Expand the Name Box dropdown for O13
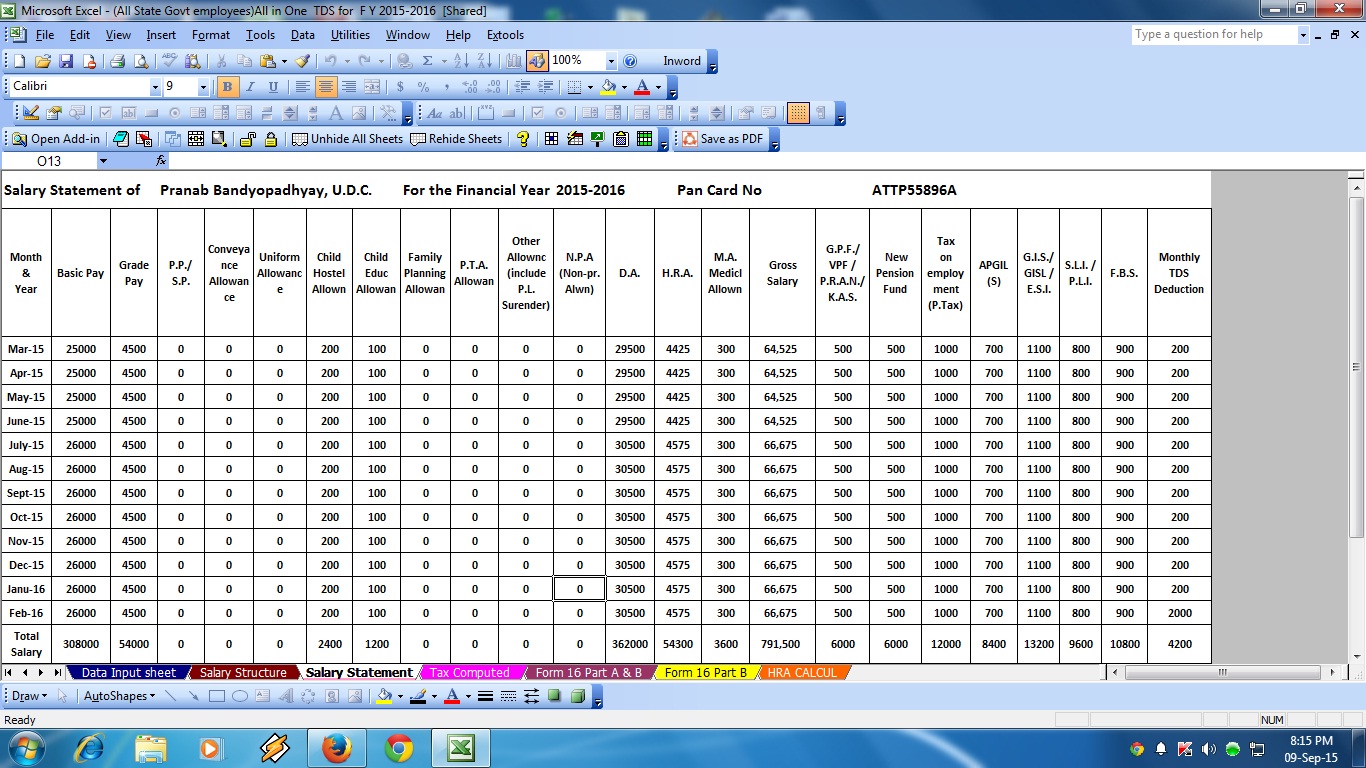 point(103,161)
